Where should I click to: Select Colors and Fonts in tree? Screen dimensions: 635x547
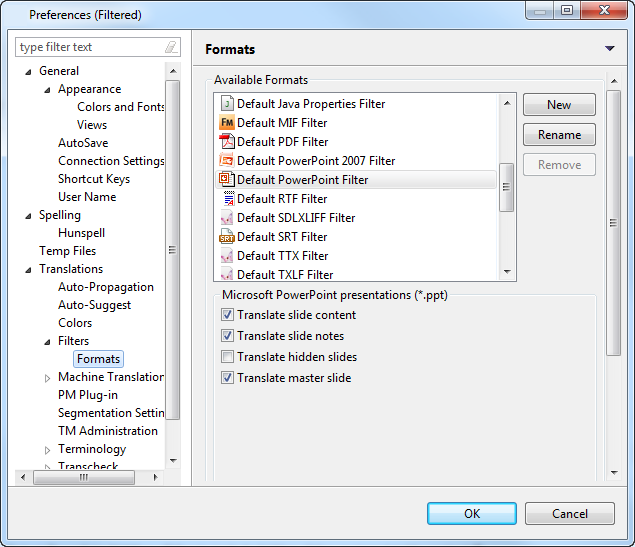point(121,107)
